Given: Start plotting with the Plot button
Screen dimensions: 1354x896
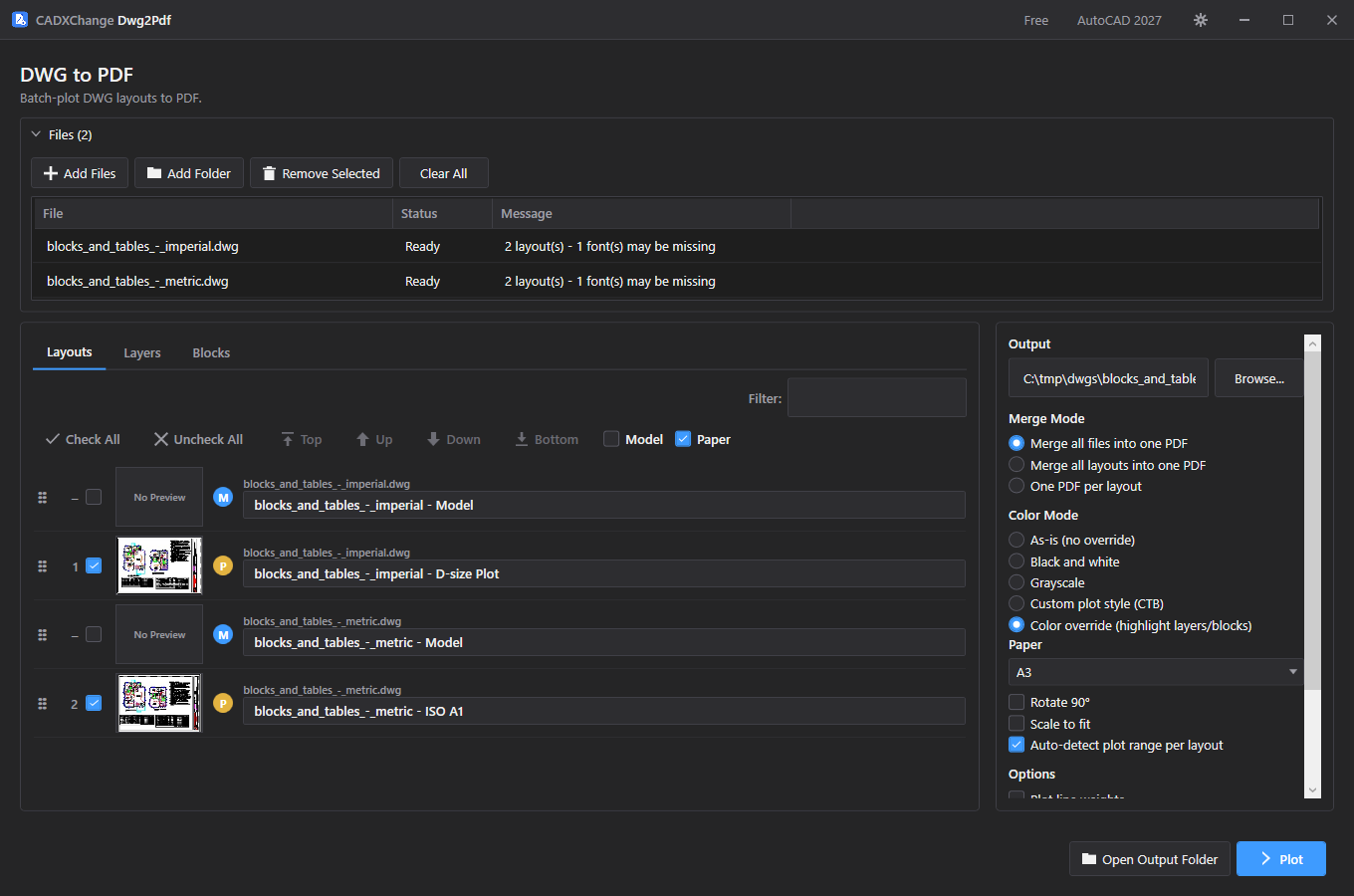Looking at the screenshot, I should (1281, 859).
